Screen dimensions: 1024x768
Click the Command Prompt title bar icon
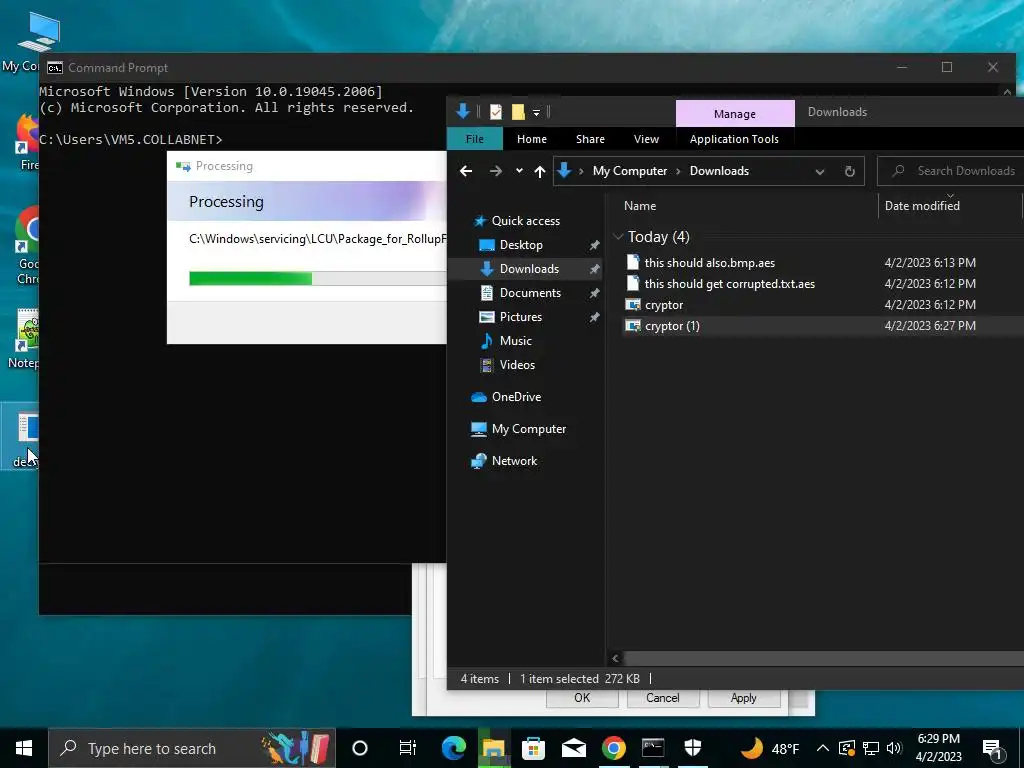(55, 68)
